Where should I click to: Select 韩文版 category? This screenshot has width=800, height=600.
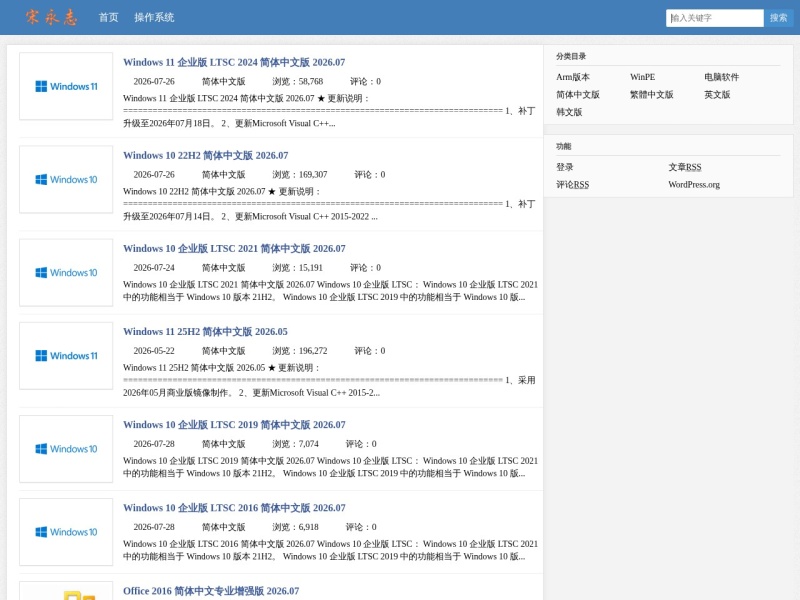coord(569,112)
